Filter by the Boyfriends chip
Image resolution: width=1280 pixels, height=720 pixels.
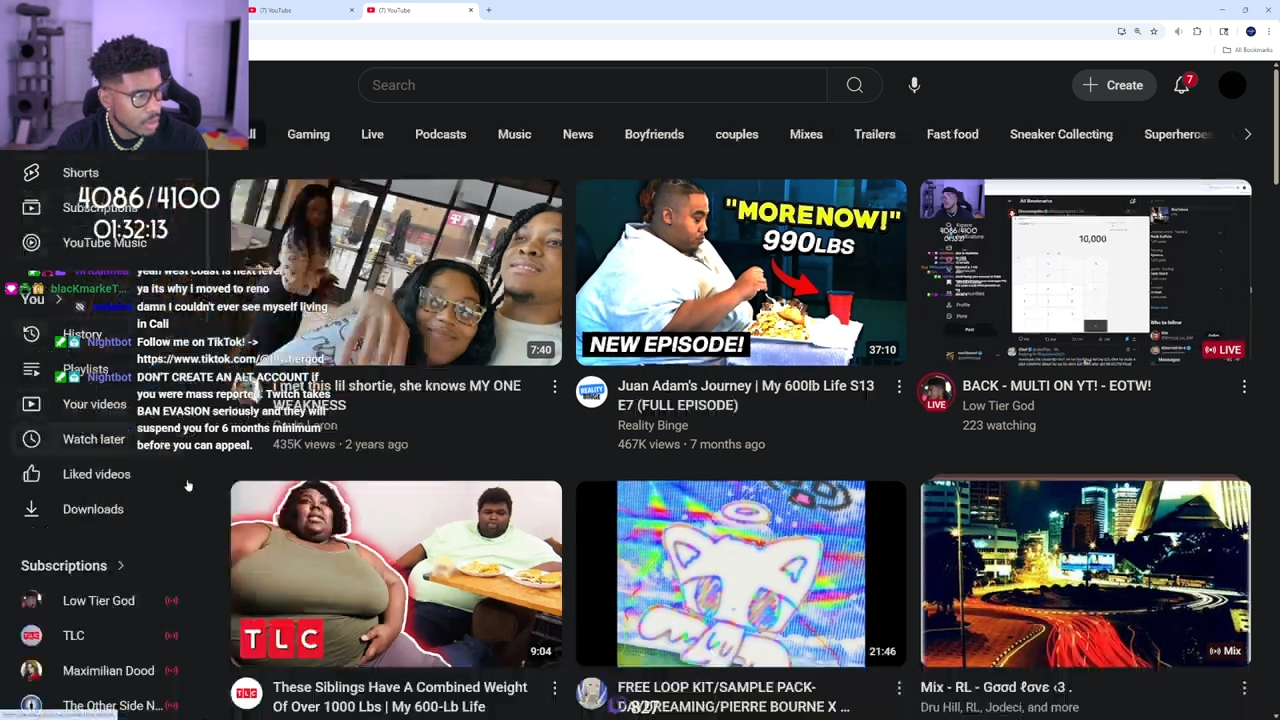[654, 134]
